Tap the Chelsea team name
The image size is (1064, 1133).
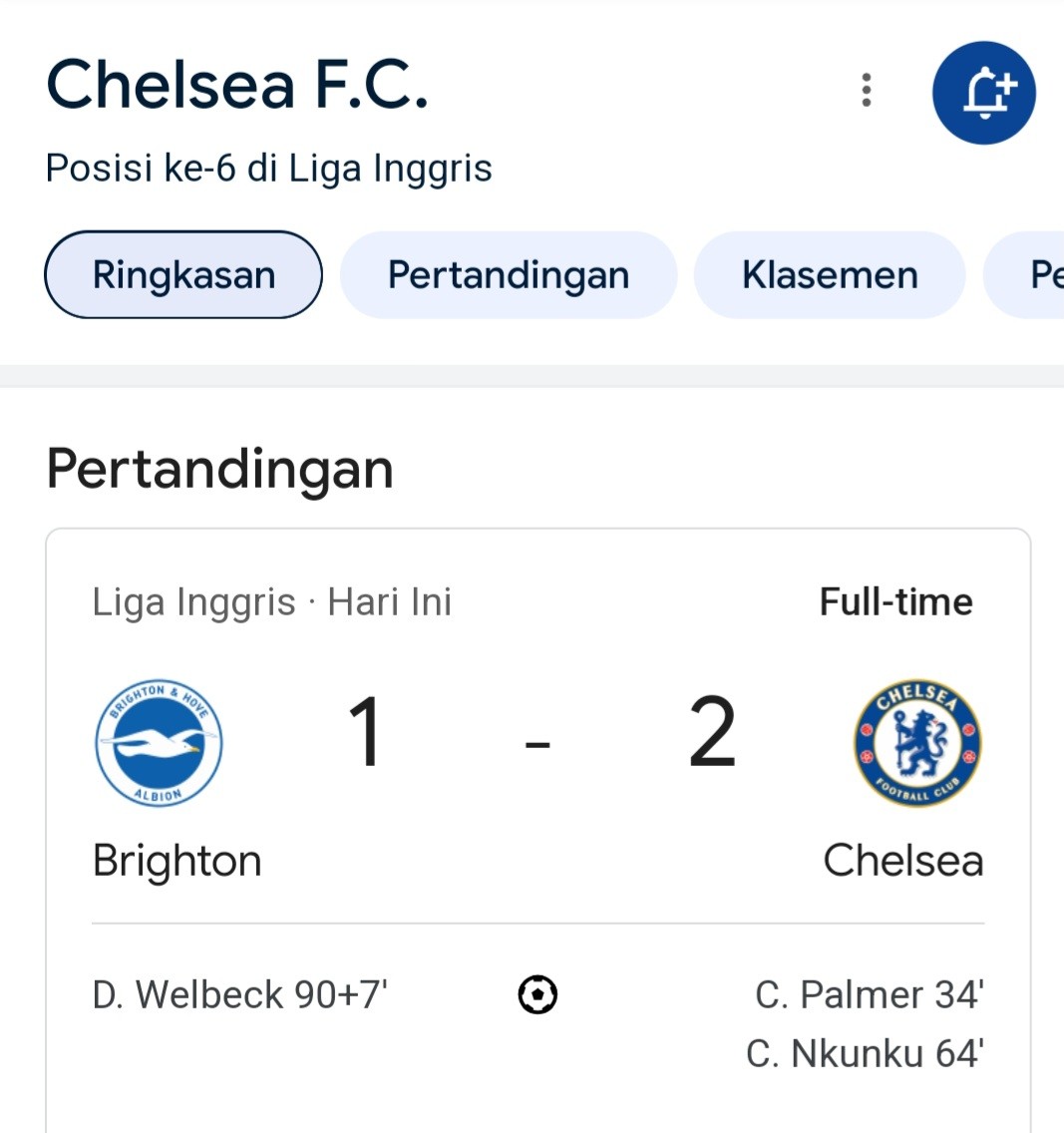903,861
